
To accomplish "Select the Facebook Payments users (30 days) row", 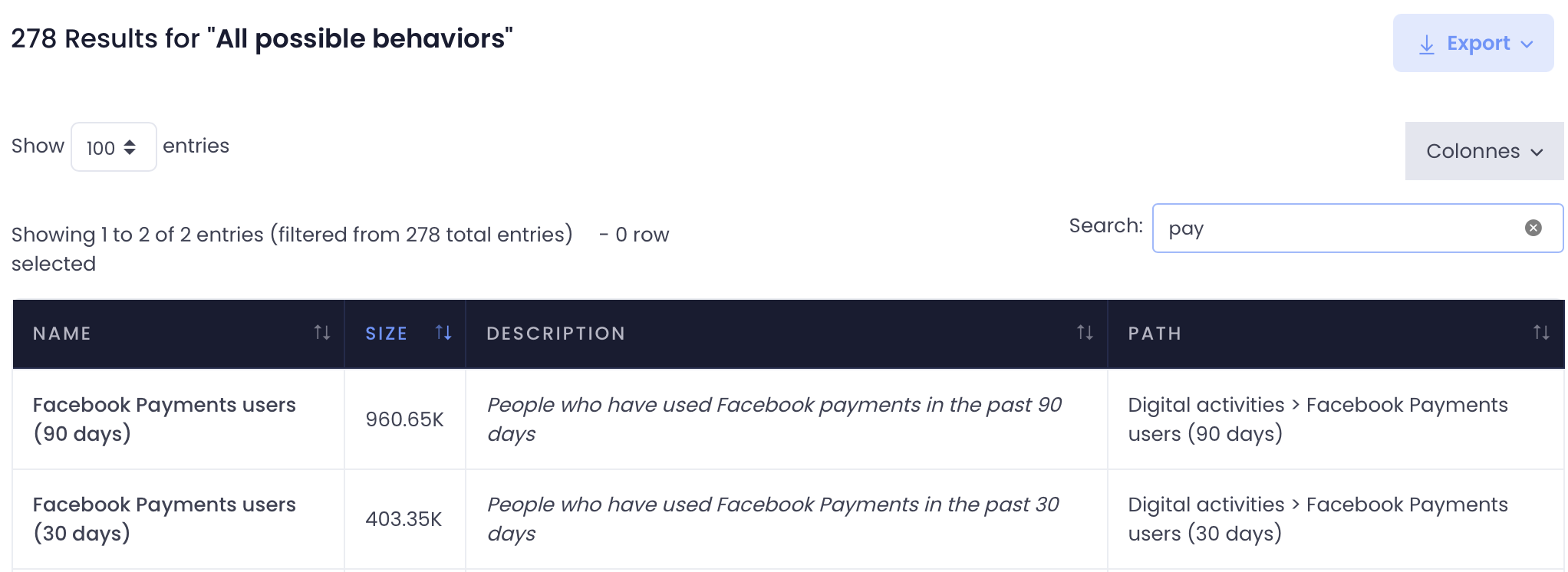I will point(164,519).
